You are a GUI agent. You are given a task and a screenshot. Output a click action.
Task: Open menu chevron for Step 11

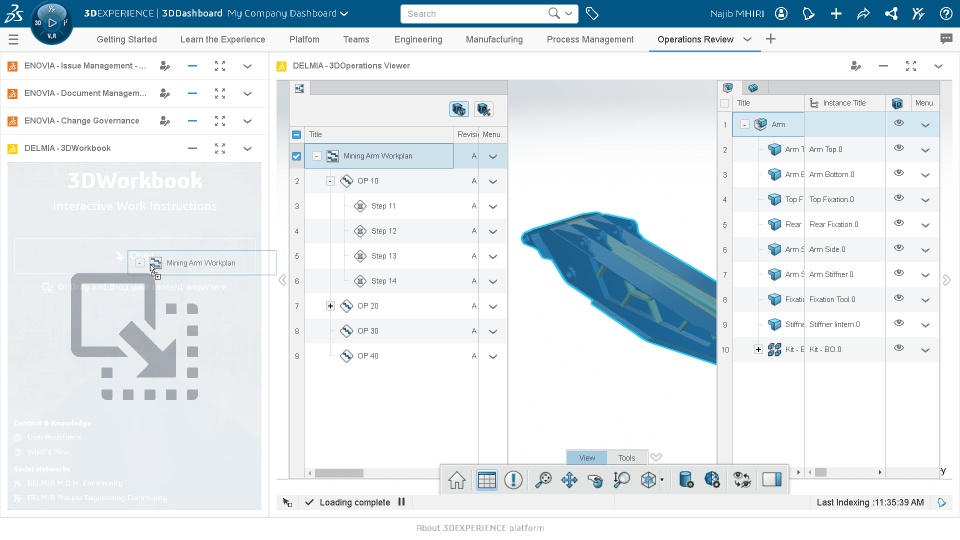click(x=493, y=207)
